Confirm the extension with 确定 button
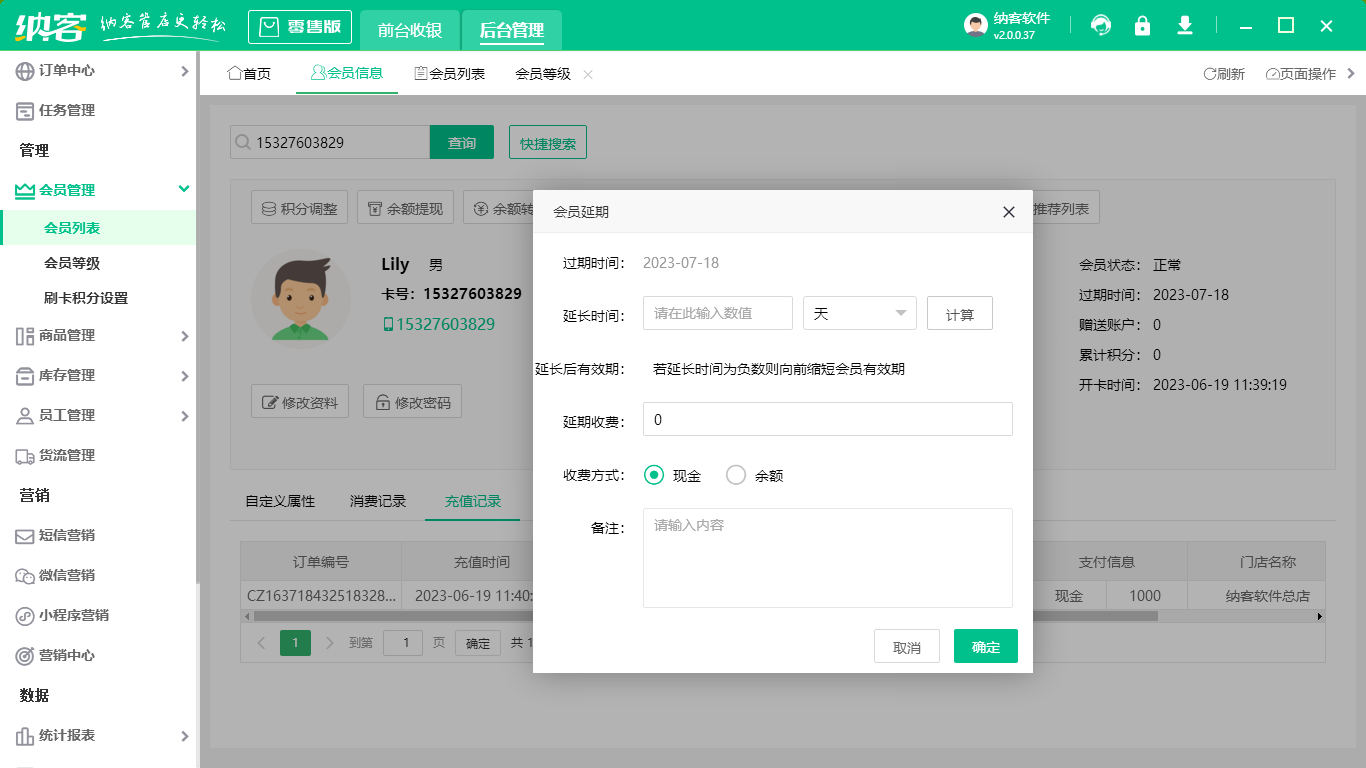Viewport: 1366px width, 768px height. [985, 647]
